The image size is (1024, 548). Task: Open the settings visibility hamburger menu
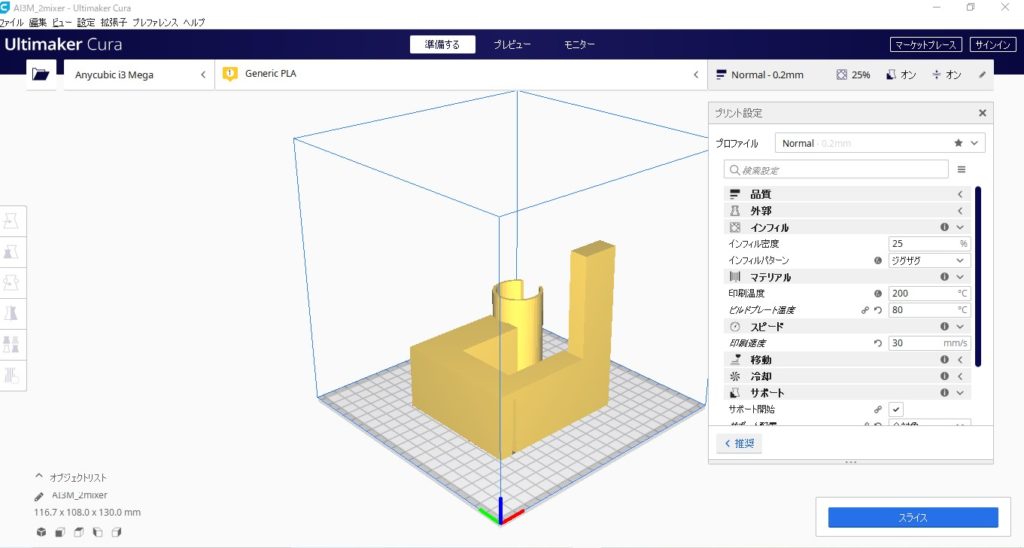point(962,170)
